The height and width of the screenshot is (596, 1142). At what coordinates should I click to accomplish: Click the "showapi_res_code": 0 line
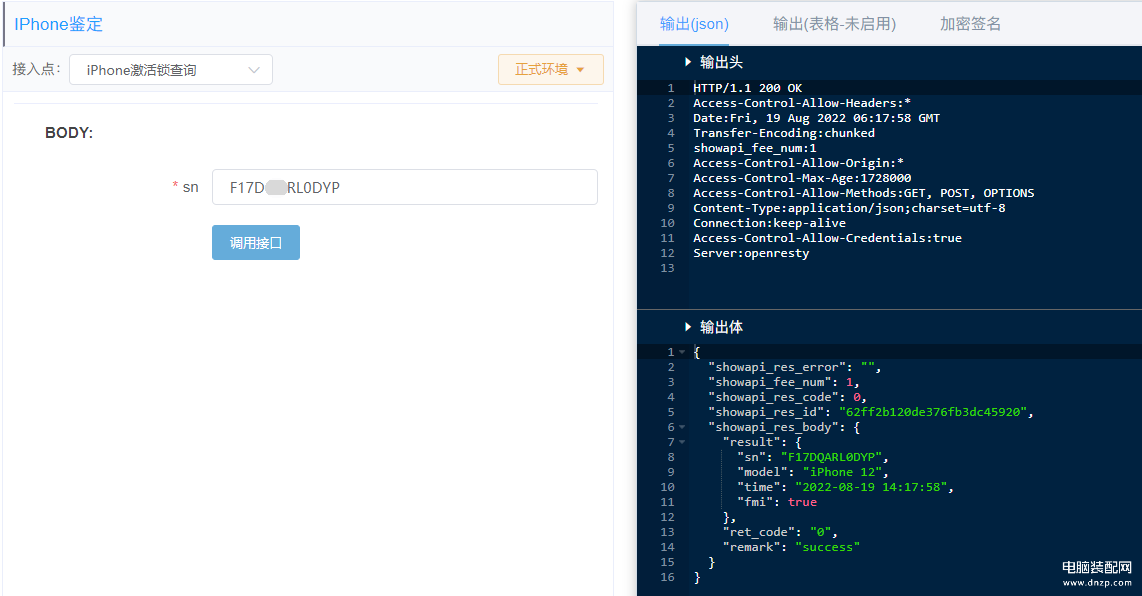pos(787,397)
